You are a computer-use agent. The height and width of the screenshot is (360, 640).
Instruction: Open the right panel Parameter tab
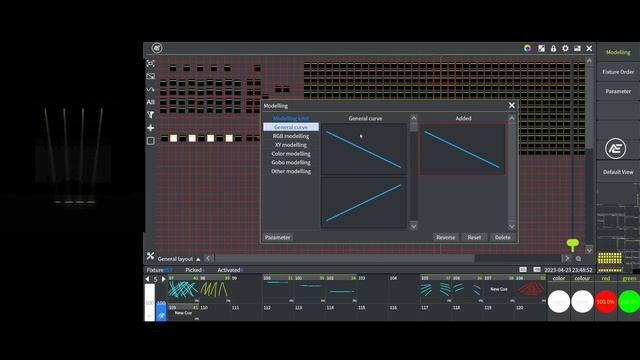pyautogui.click(x=618, y=91)
